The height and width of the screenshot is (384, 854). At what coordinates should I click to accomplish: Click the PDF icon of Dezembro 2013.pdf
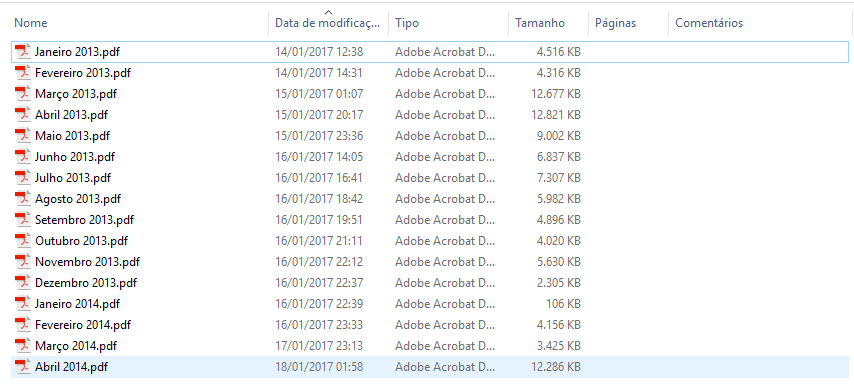pyautogui.click(x=22, y=283)
